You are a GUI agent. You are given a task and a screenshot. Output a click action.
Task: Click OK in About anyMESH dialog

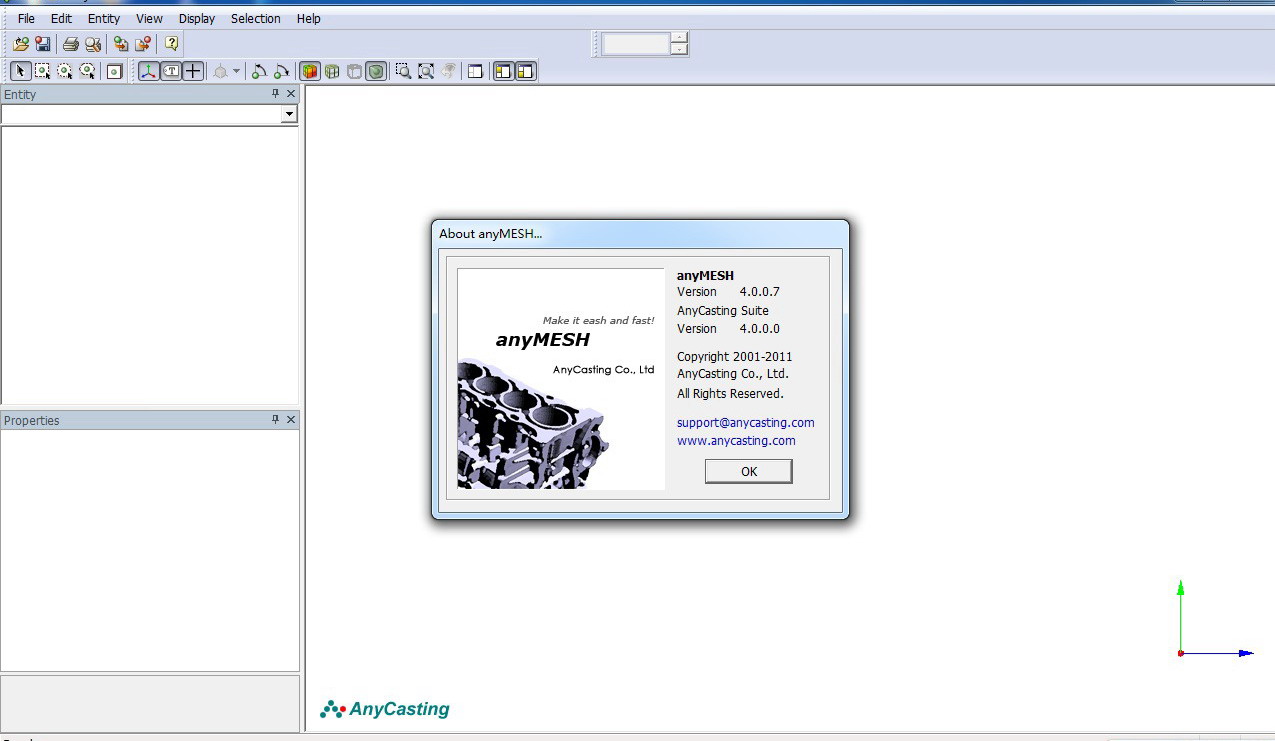[749, 472]
